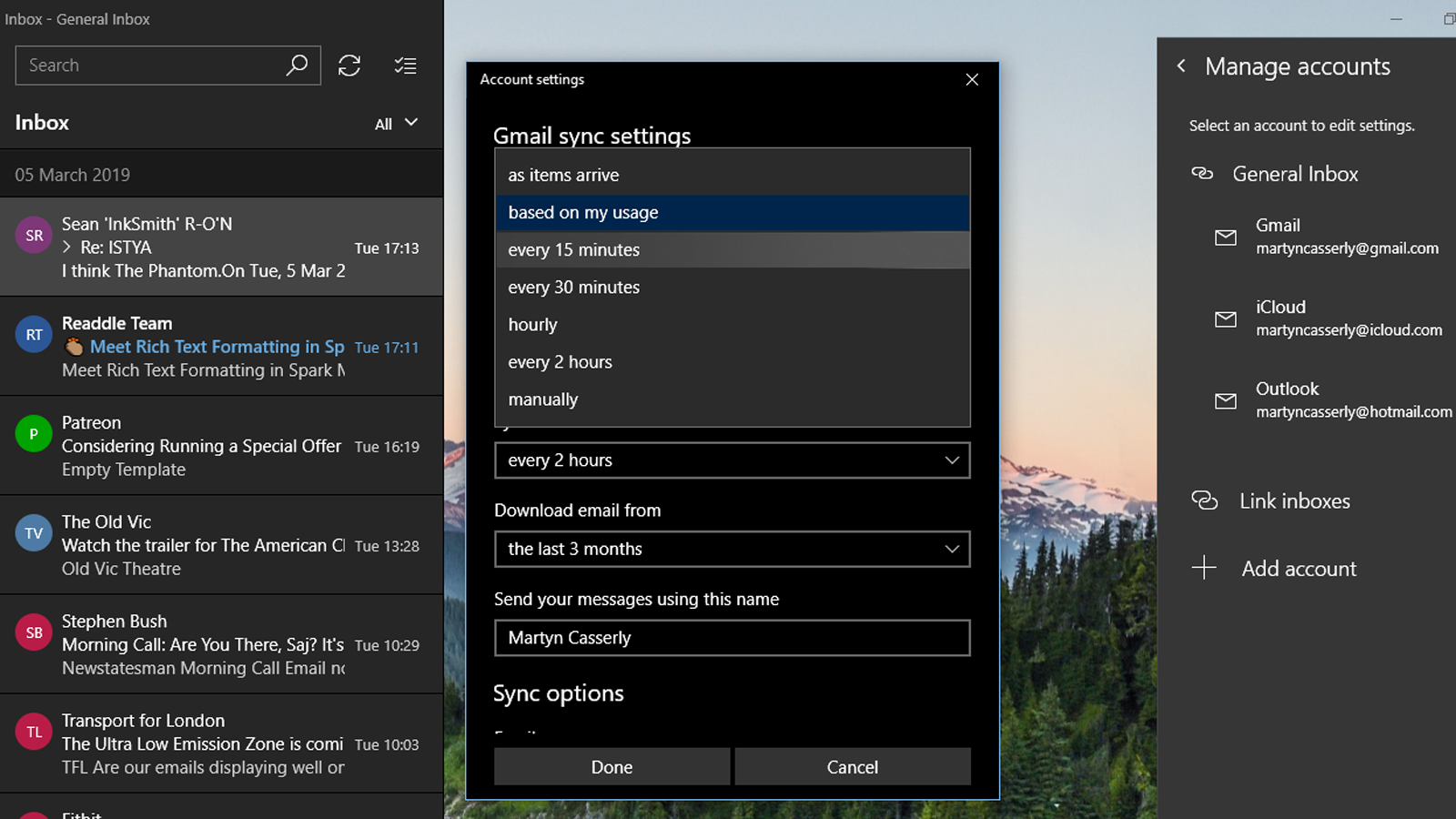This screenshot has height=819, width=1456.
Task: Open 'The Ultra Low Emission Zone' email
Action: click(x=221, y=743)
